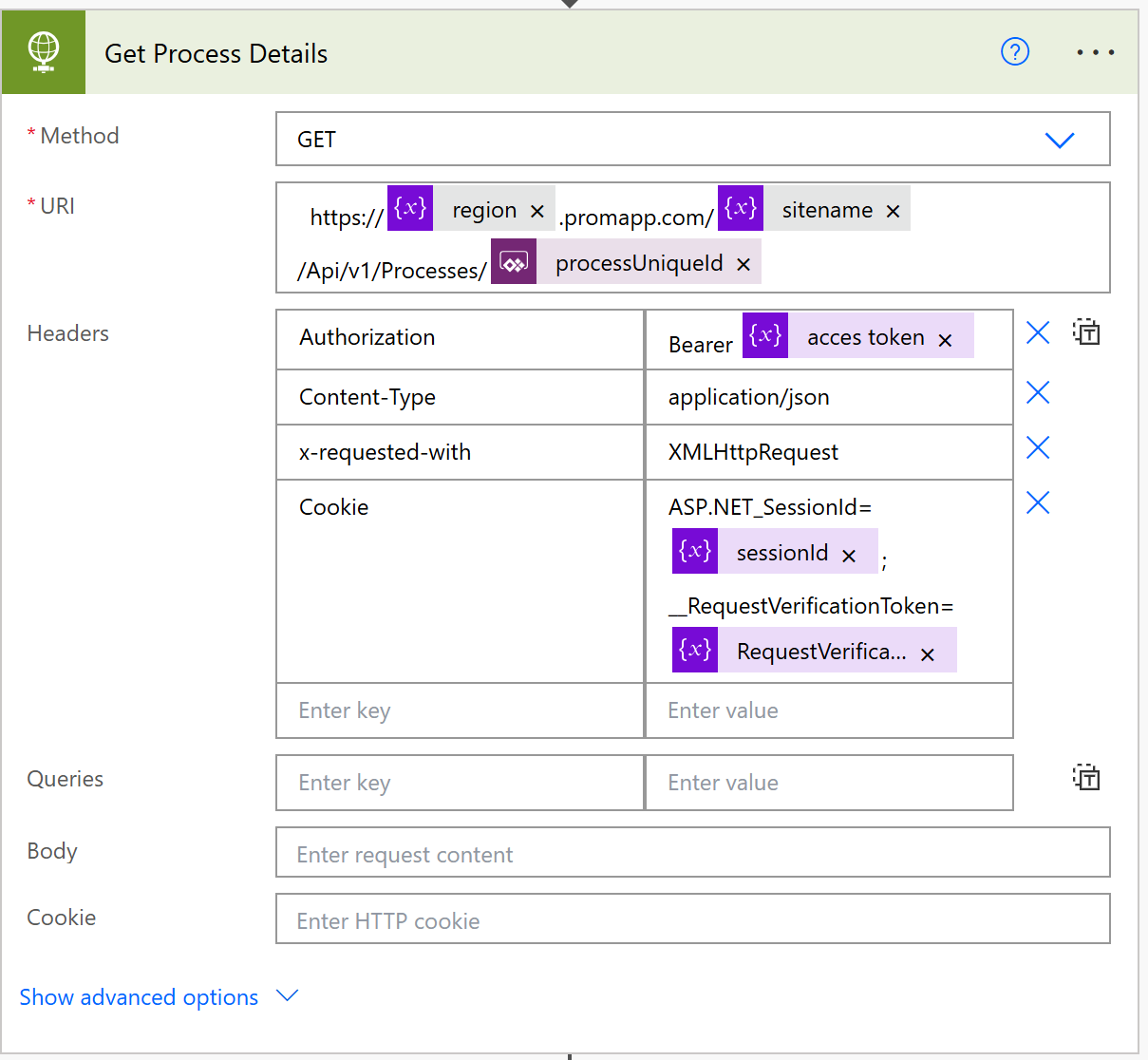The width and height of the screenshot is (1148, 1060).
Task: Open the help question mark icon
Action: point(1015,51)
